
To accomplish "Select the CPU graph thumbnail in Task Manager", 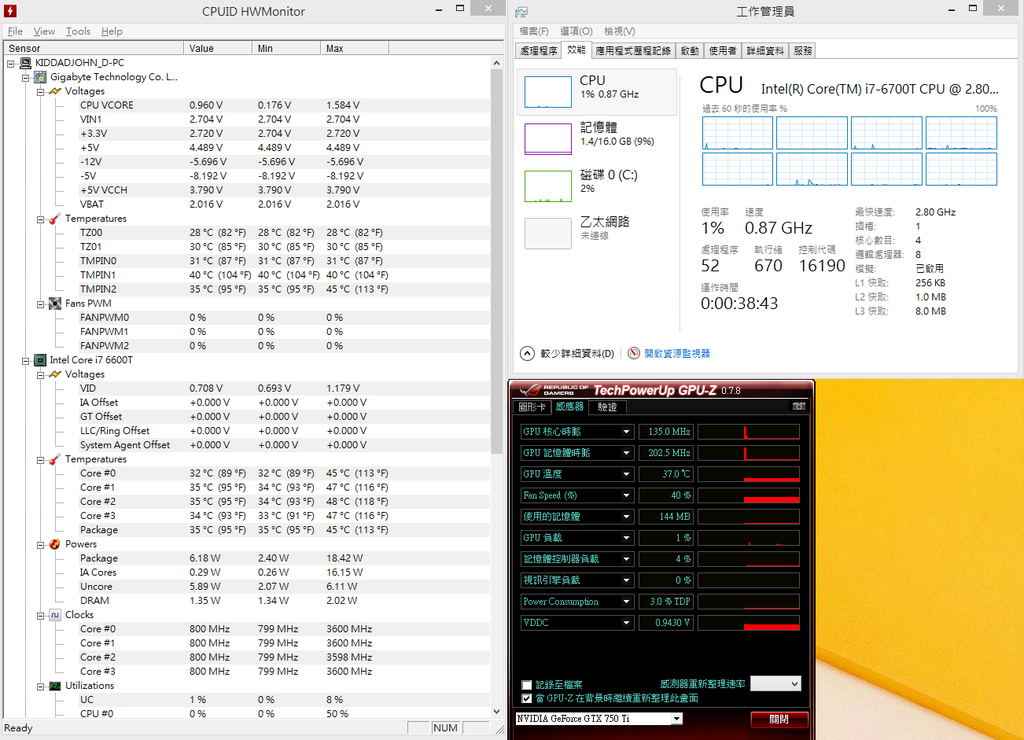I will tap(548, 92).
